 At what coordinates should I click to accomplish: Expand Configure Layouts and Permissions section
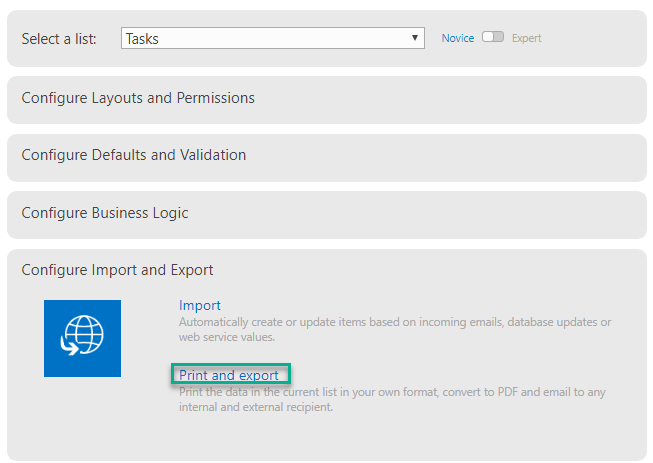tap(327, 100)
